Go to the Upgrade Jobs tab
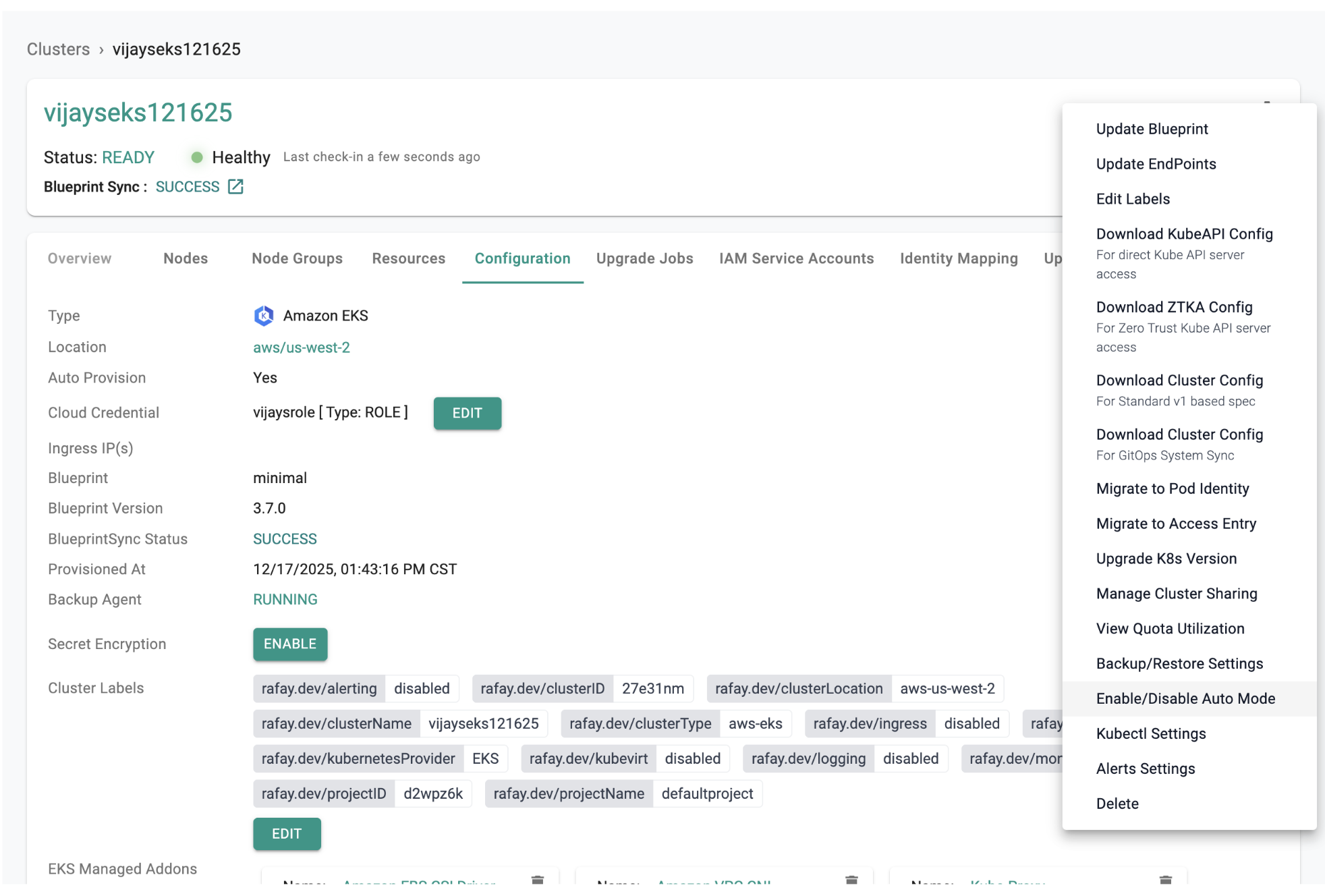 click(644, 258)
